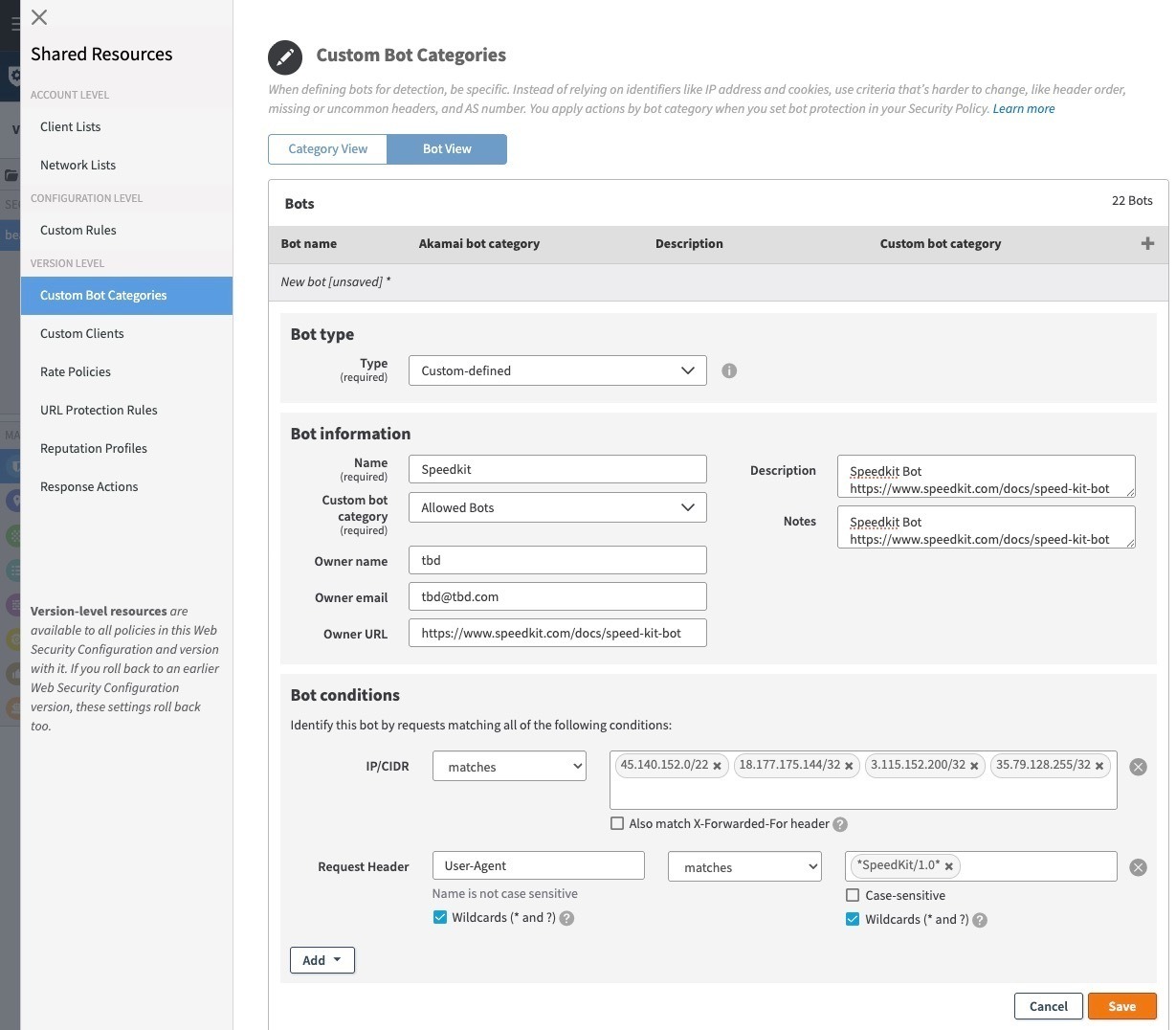
Task: Click the User-Agent header name field
Action: [538, 865]
